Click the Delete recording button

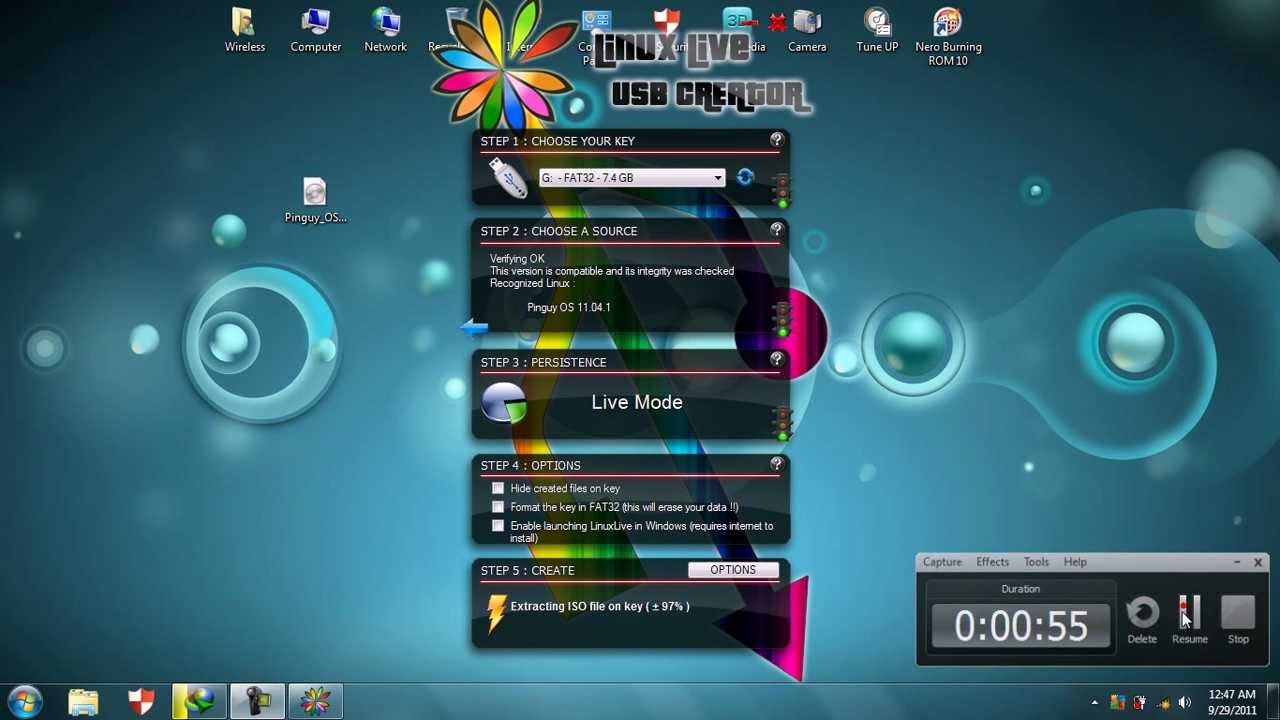tap(1142, 620)
